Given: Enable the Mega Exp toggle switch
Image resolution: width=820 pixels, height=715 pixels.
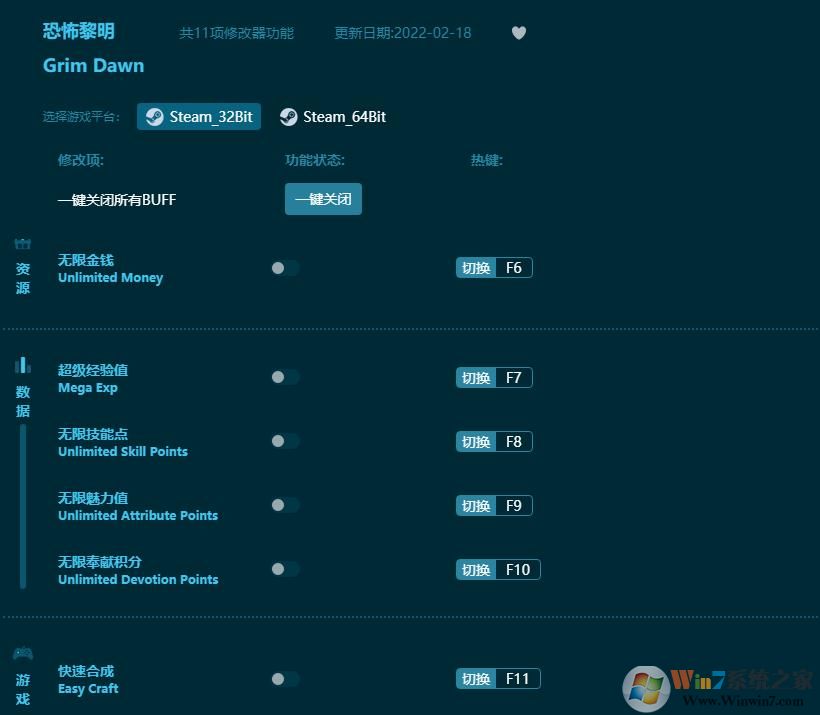Looking at the screenshot, I should 285,377.
